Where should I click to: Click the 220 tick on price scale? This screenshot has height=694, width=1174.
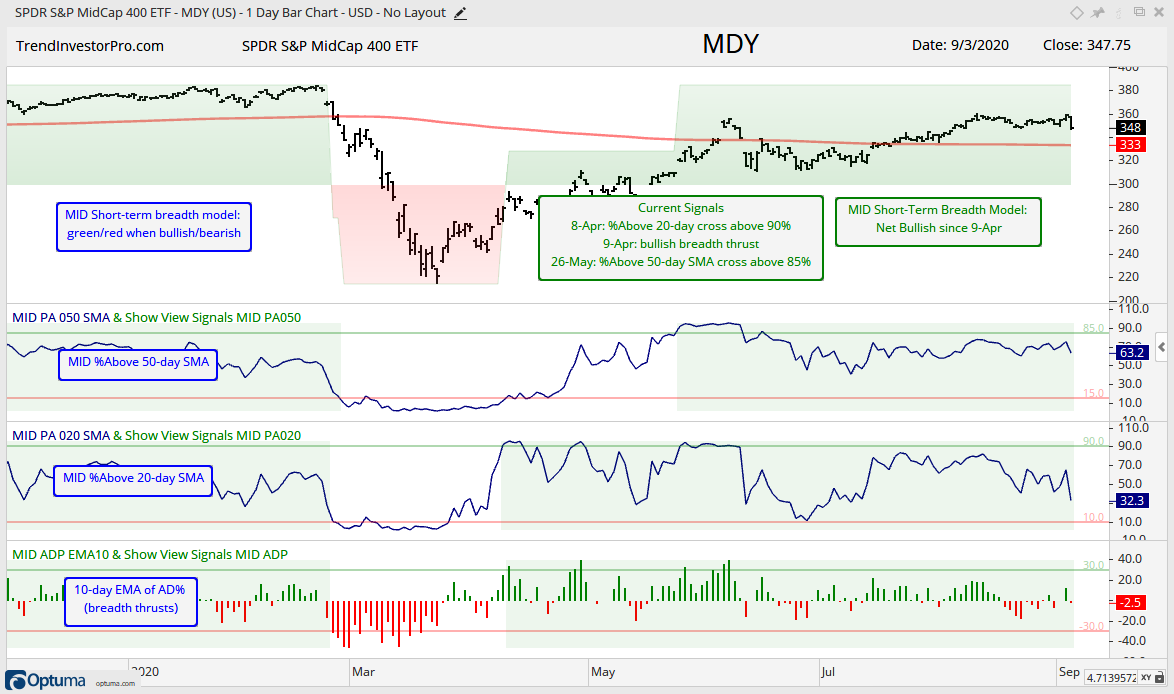[x=1128, y=277]
